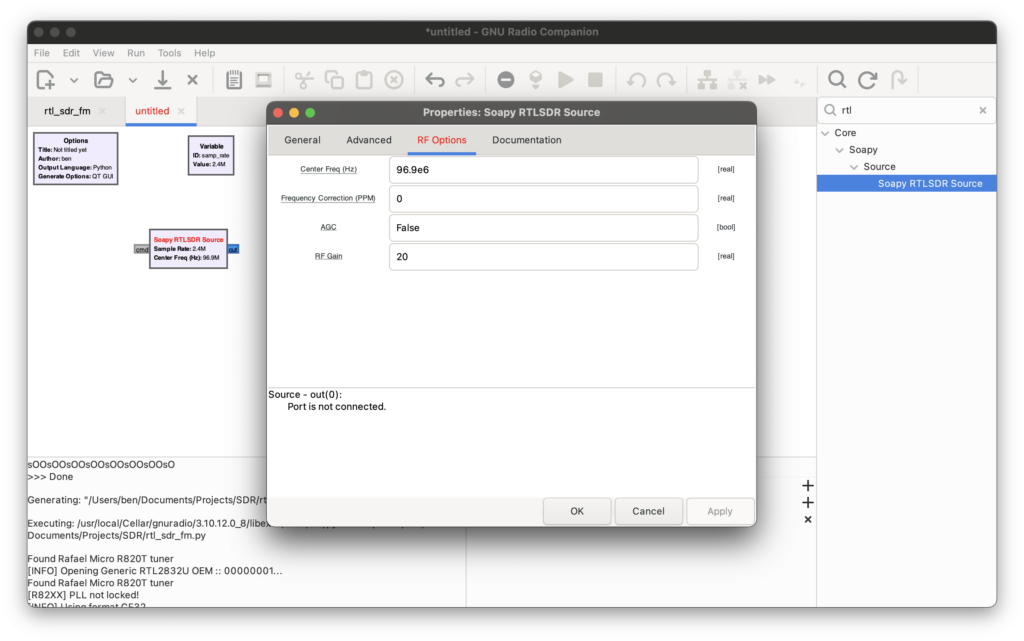The height and width of the screenshot is (641, 1024).
Task: Open the Tools menu
Action: (x=169, y=53)
